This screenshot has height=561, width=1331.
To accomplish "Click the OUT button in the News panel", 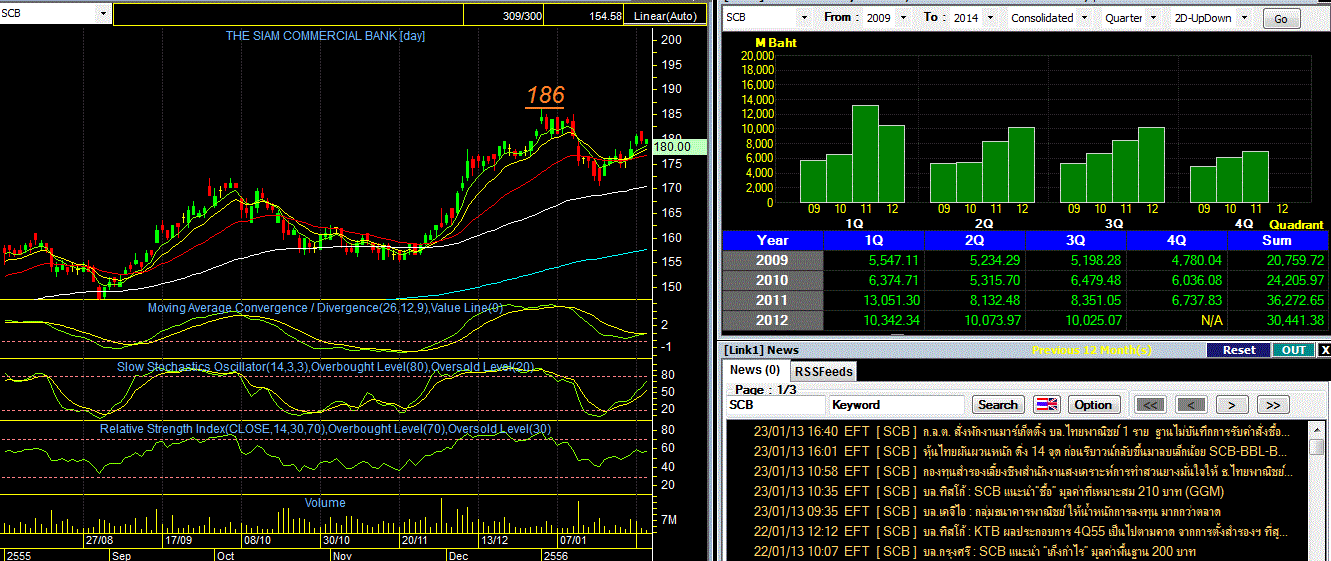I will (1293, 350).
